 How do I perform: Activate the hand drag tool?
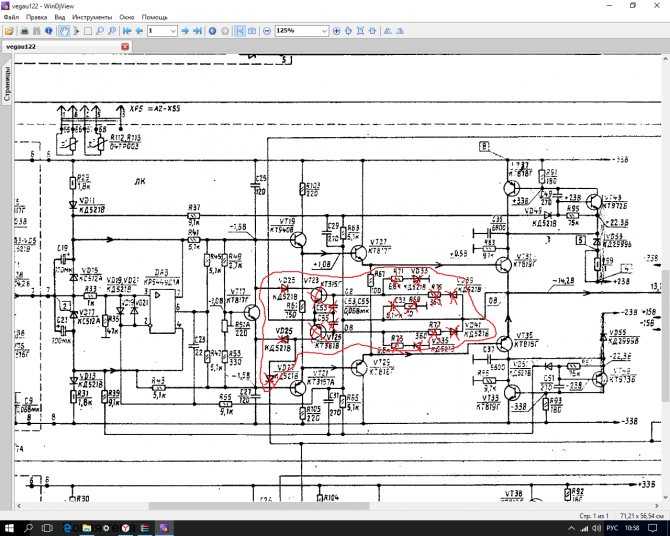tap(64, 31)
